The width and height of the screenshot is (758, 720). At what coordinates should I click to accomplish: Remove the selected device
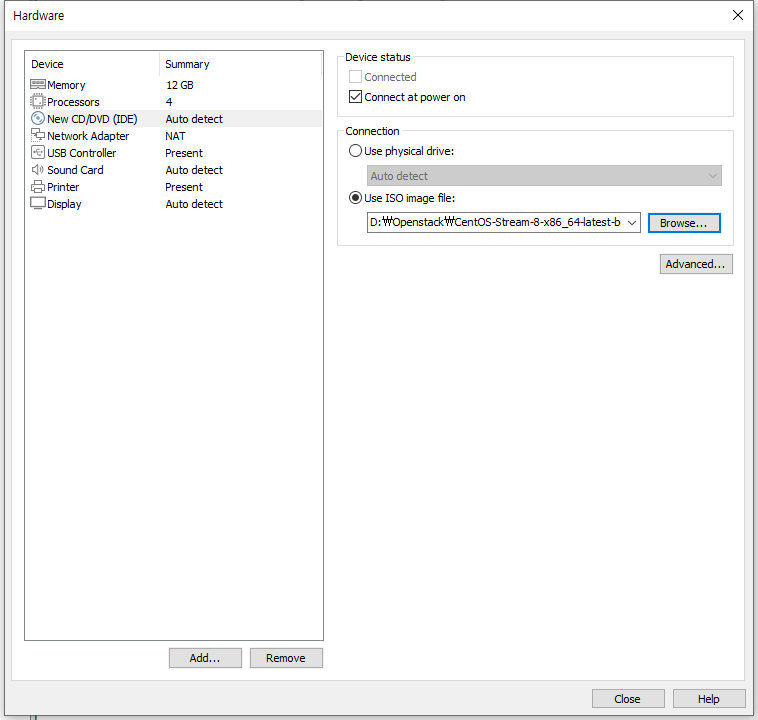[286, 658]
